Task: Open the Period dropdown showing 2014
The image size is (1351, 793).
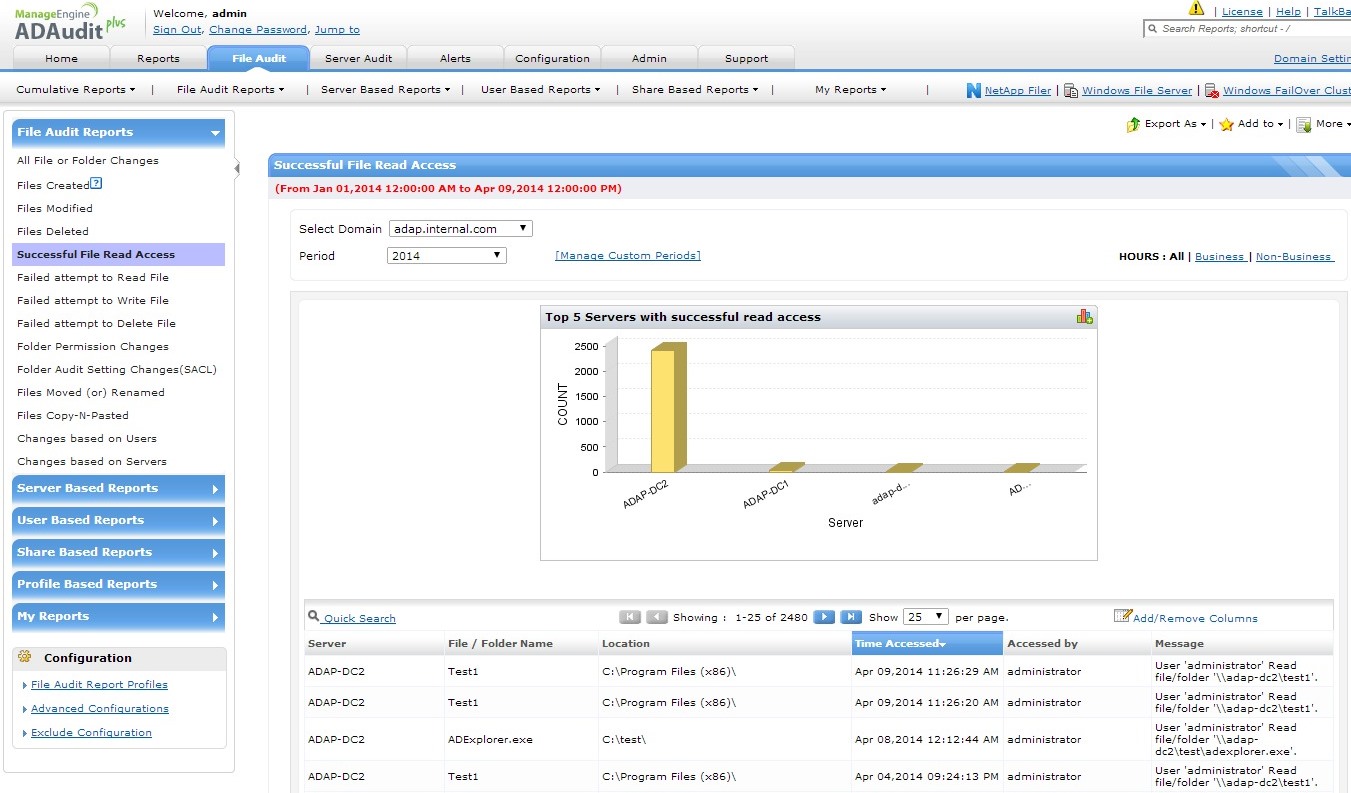Action: (446, 256)
